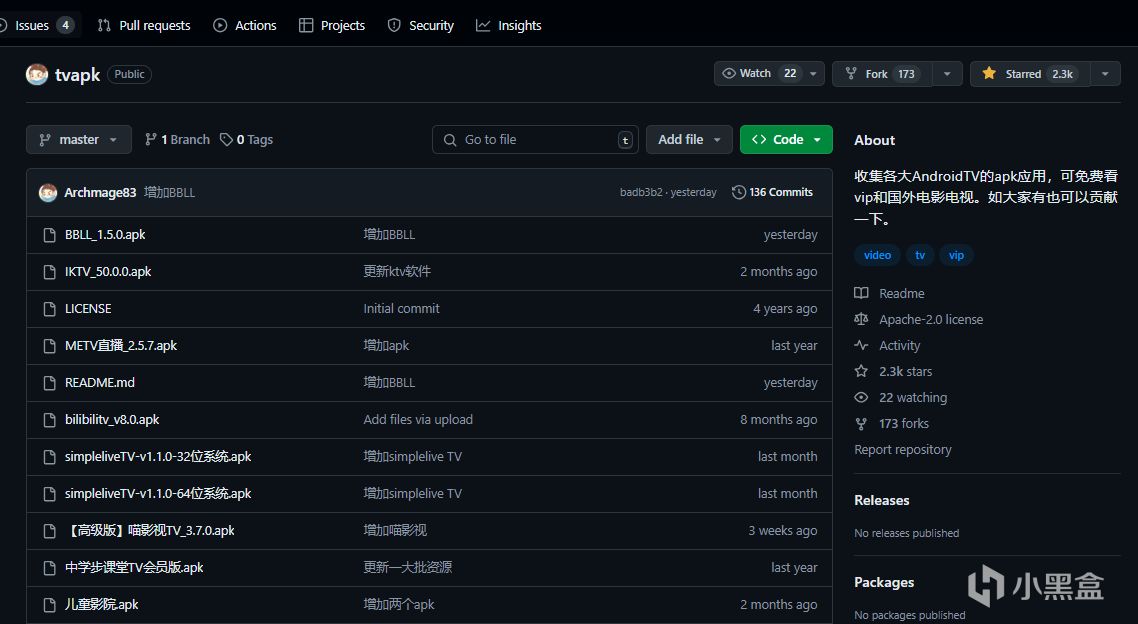Open the repository Activity link
The height and width of the screenshot is (624, 1138).
tap(888, 345)
